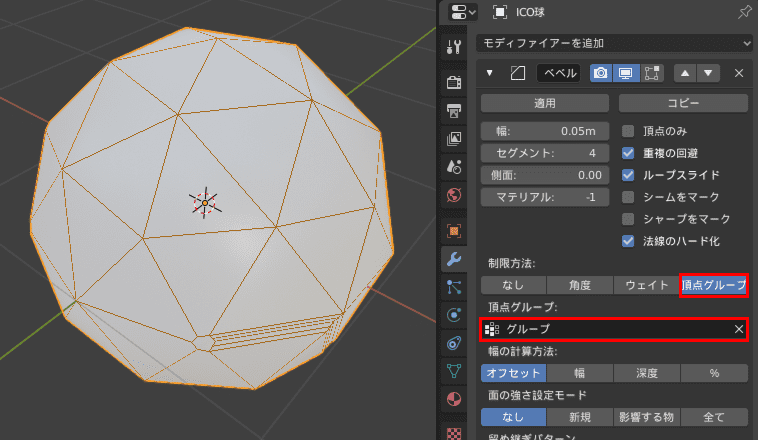The image size is (758, 440).
Task: Adjust the セグメント 4 value field
Action: point(545,153)
